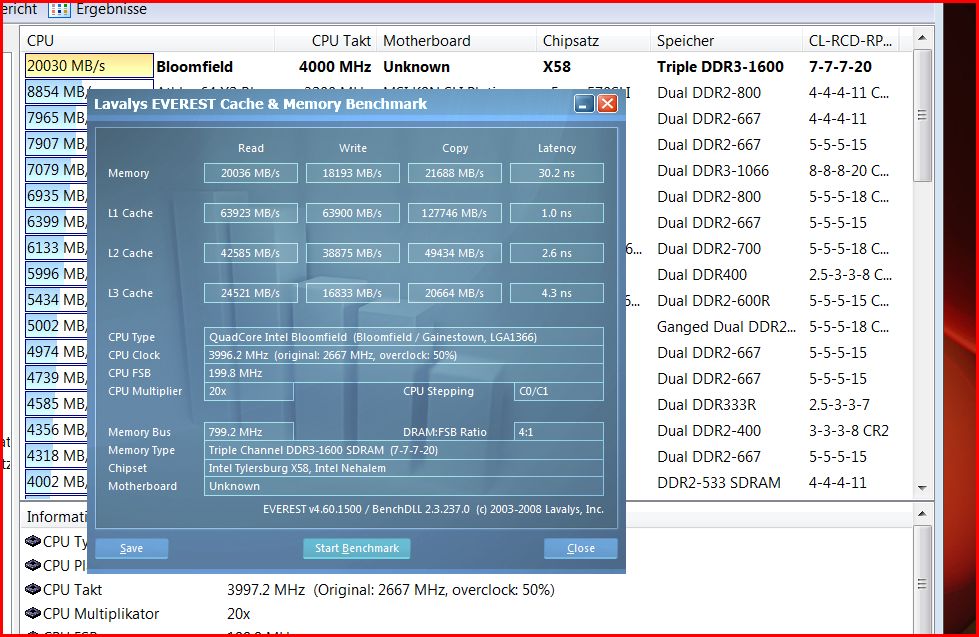Click L3 Cache Read value 24521 MB/s
979x637 pixels.
(250, 293)
